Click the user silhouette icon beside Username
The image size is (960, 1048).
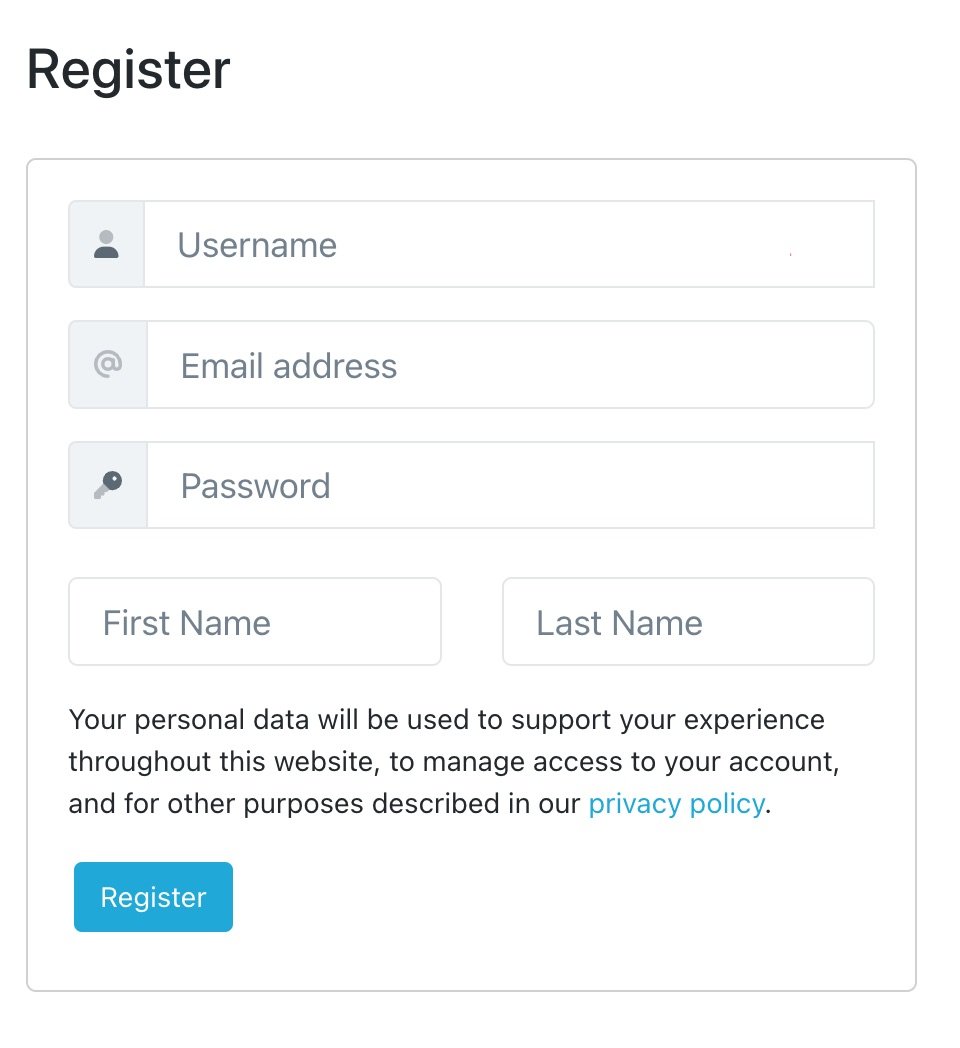tap(106, 244)
